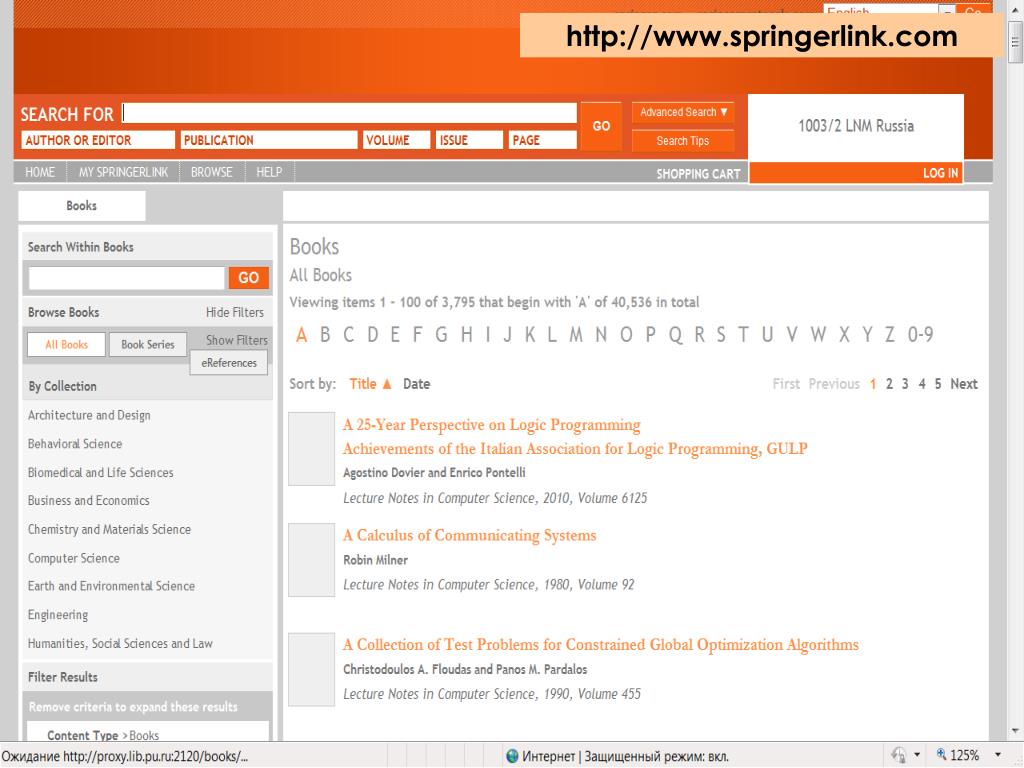Click the status bar privacy icon
Viewport: 1024px width, 768px height.
[x=899, y=756]
